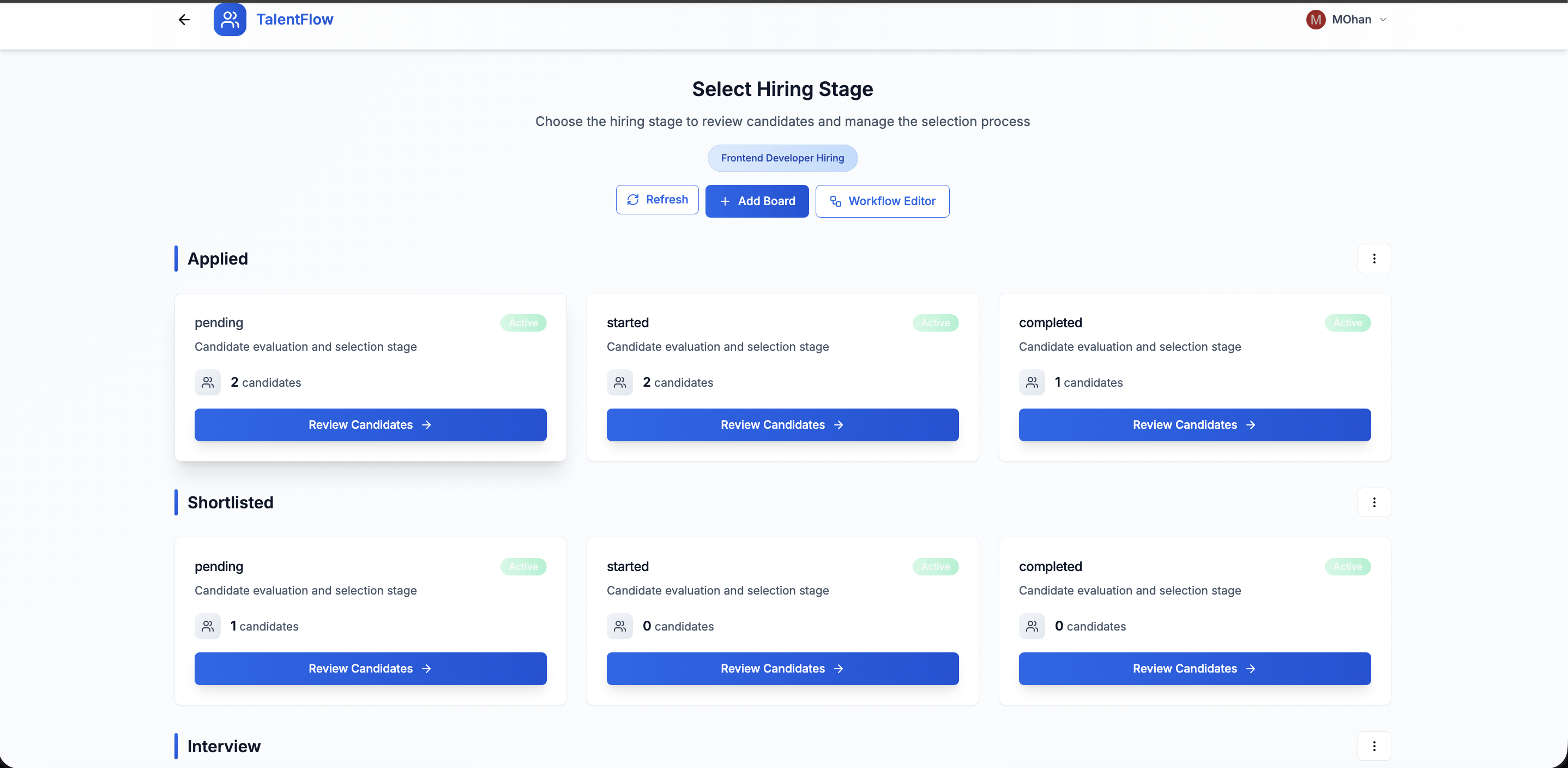Review candidates in Shortlisted completed stage
Image resolution: width=1568 pixels, height=768 pixels.
point(1193,668)
